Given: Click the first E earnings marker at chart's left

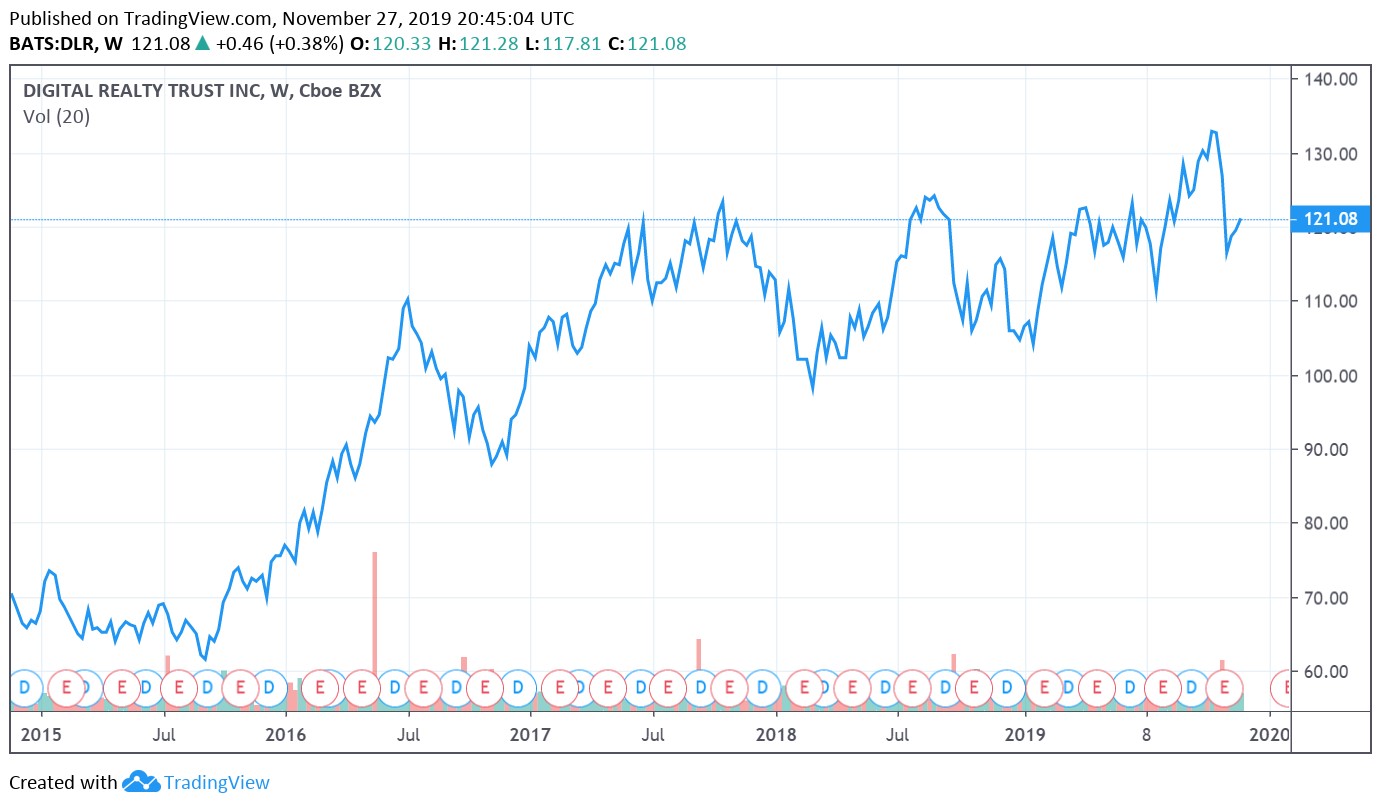Looking at the screenshot, I should click(x=66, y=688).
